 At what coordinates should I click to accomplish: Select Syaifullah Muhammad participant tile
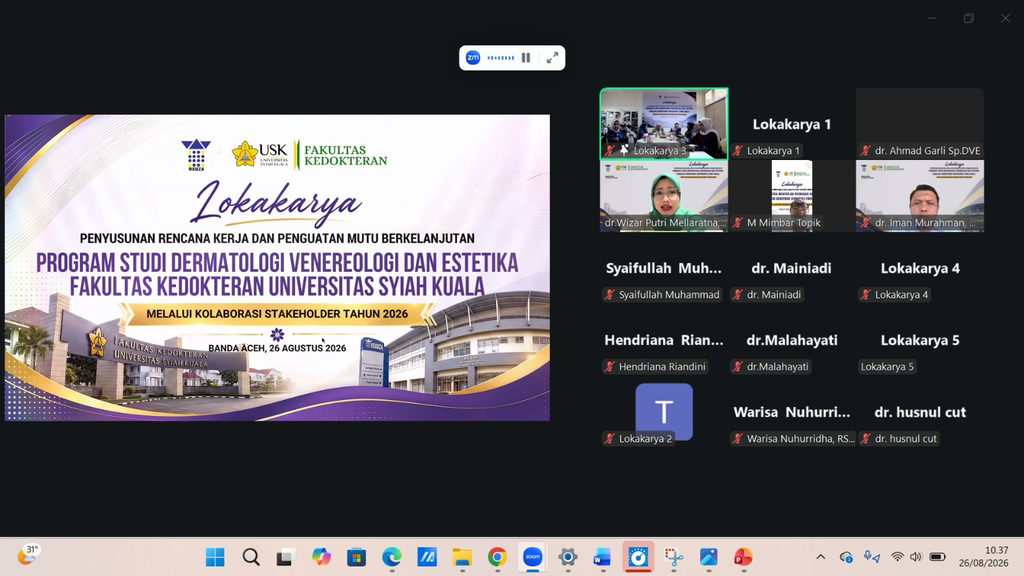[x=664, y=268]
